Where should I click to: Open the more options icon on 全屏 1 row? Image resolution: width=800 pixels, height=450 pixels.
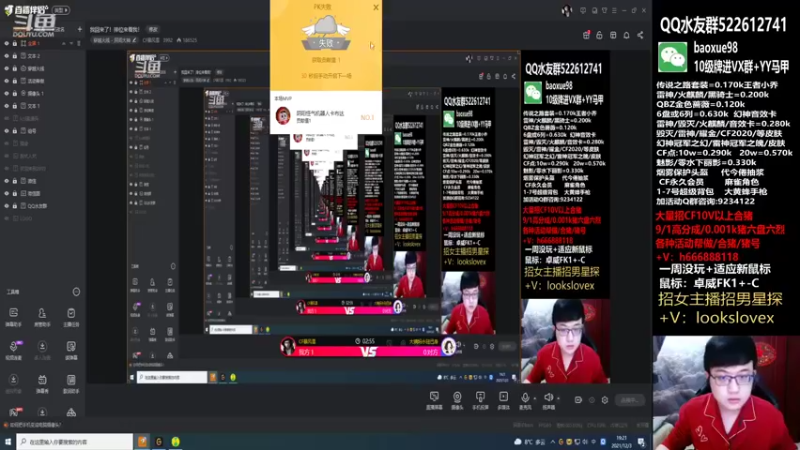(79, 44)
